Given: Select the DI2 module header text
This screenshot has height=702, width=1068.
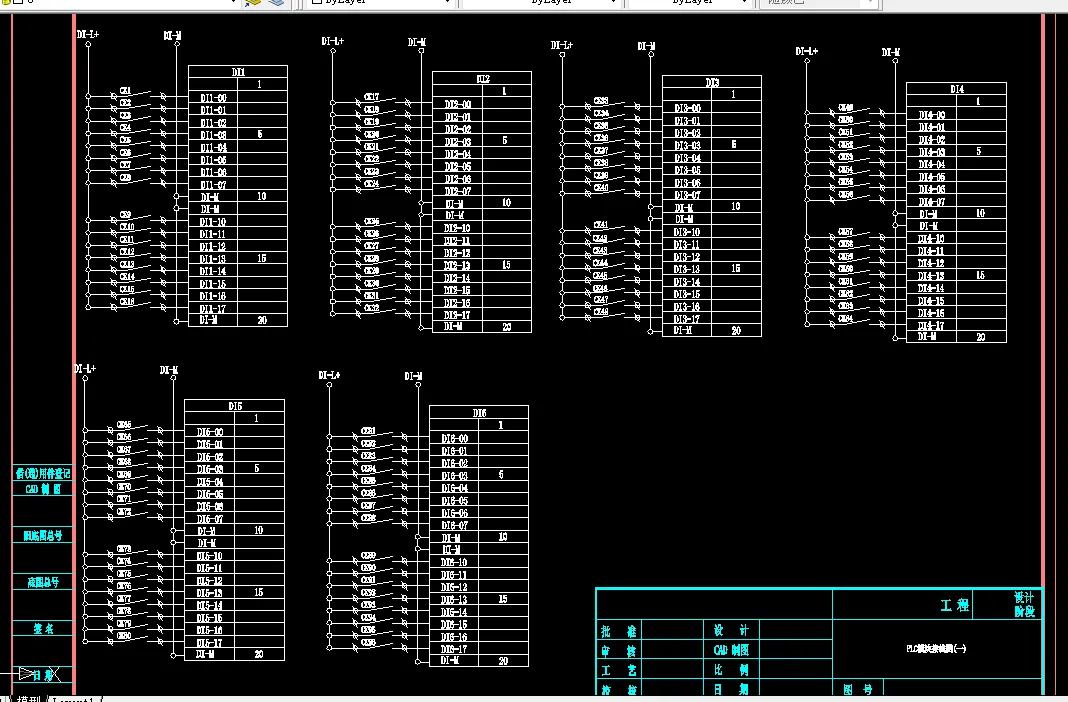Looking at the screenshot, I should [482, 79].
